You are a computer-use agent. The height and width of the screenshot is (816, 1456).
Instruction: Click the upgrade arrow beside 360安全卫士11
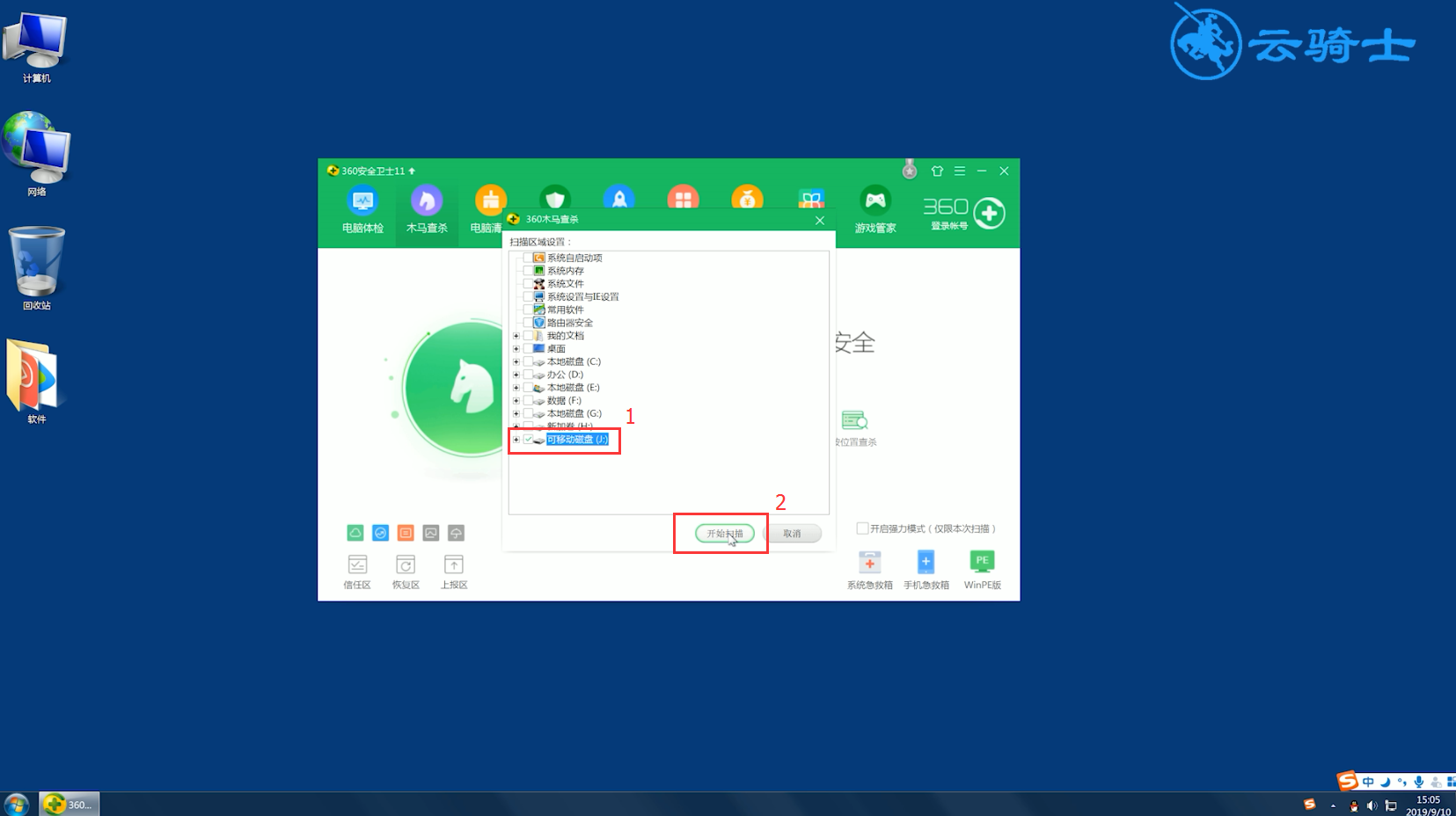coord(411,171)
